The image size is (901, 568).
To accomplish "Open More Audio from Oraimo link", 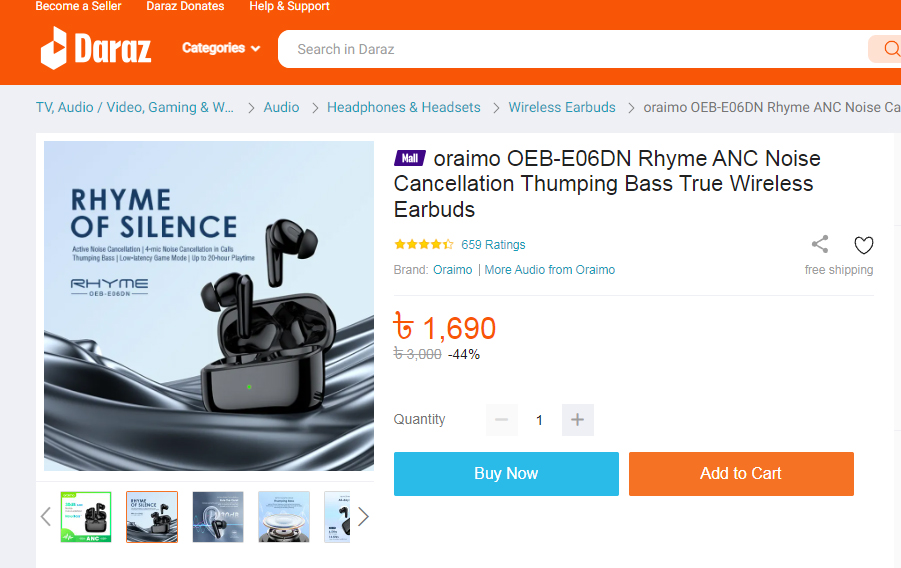I will (550, 270).
